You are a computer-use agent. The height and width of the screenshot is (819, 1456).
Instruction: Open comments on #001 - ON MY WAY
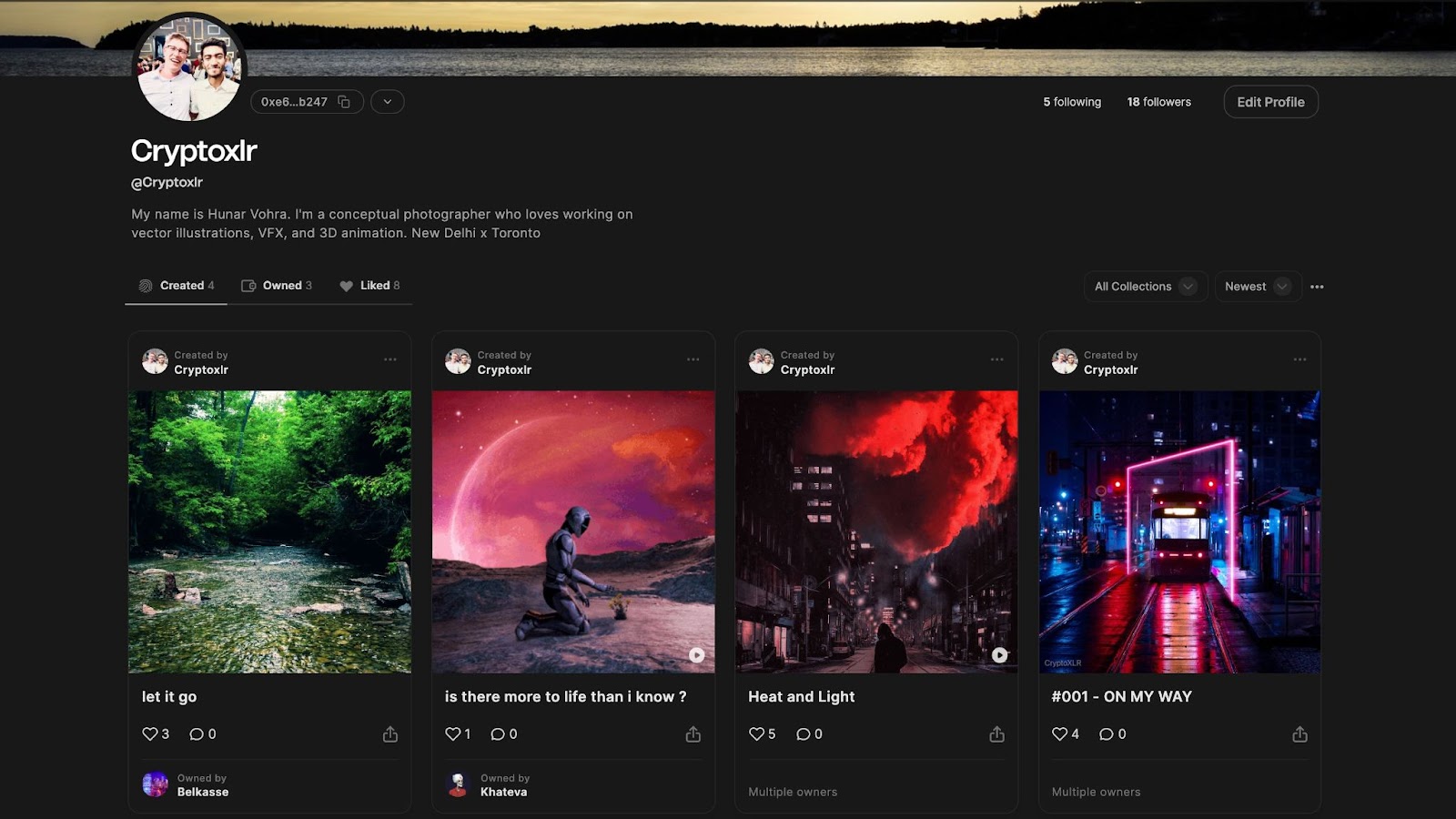pos(1106,733)
